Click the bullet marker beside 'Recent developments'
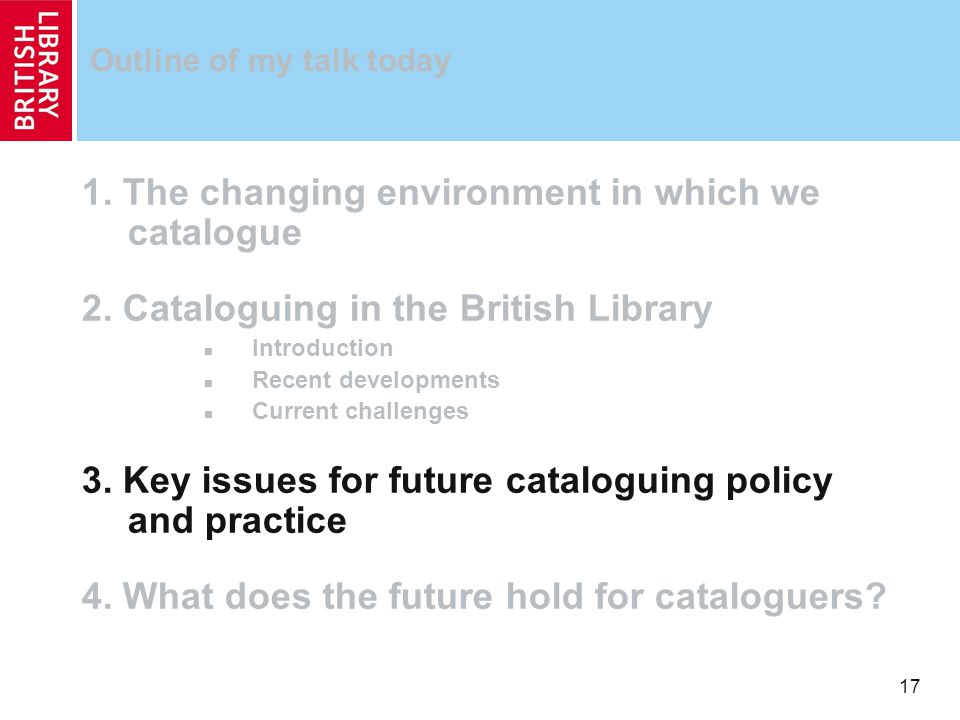This screenshot has width=960, height=720. click(x=209, y=383)
